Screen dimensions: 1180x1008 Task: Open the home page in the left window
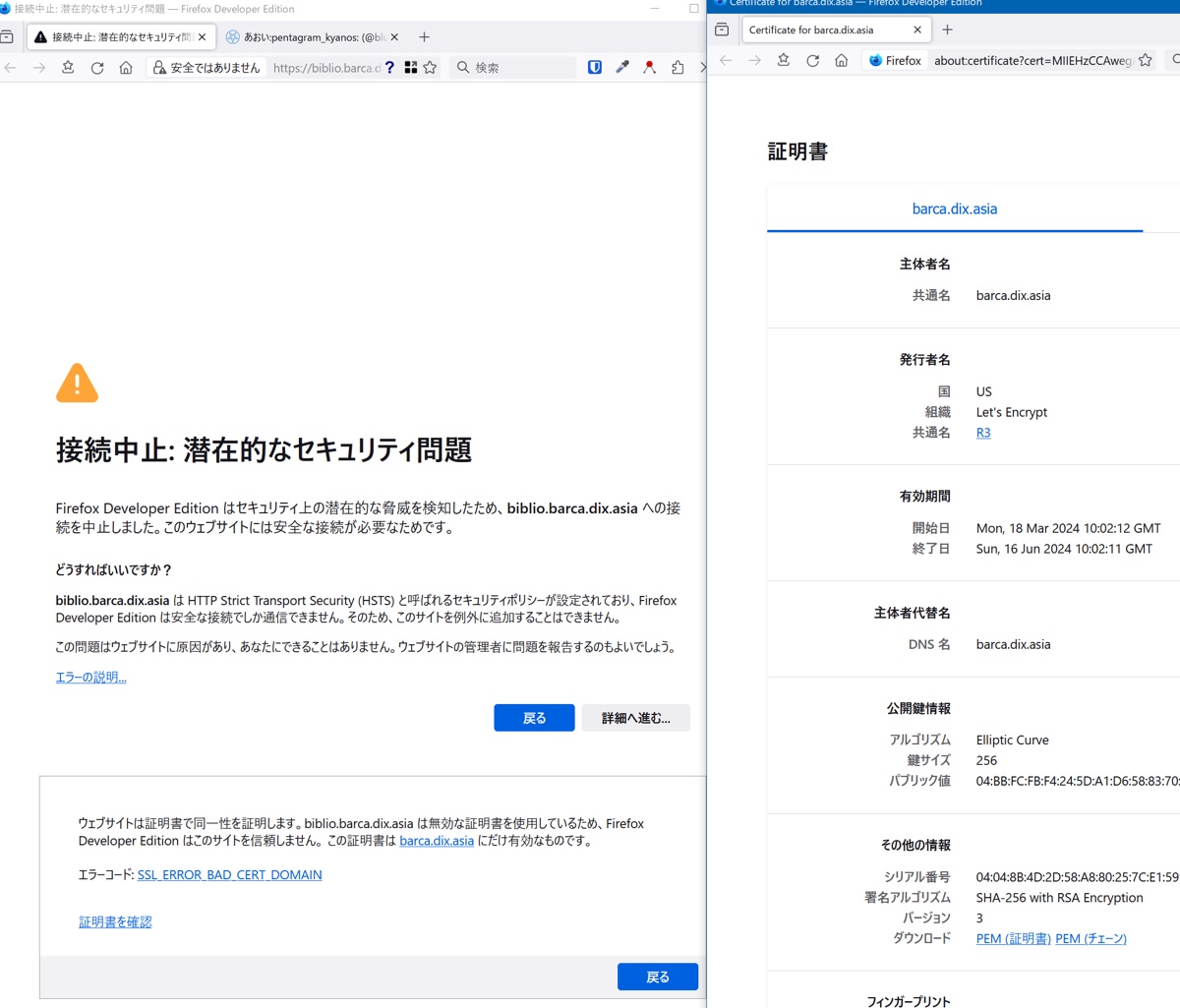tap(126, 68)
